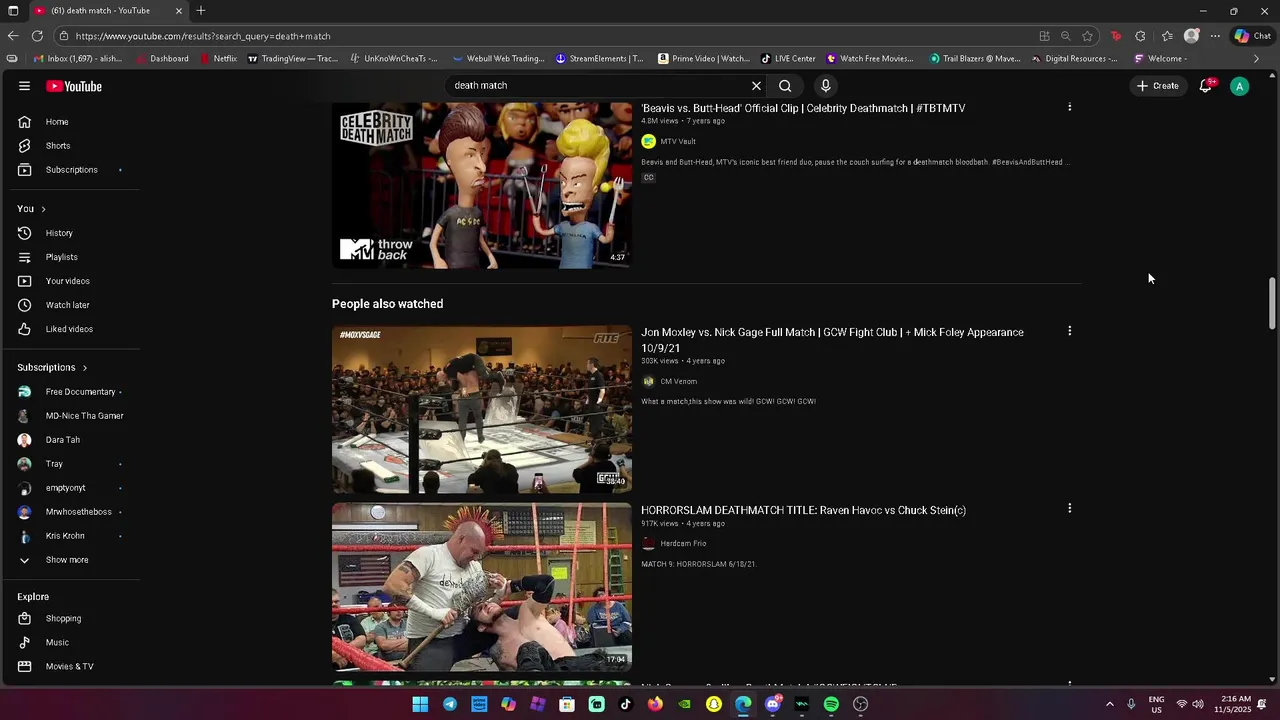Open Subscriptions in the sidebar
This screenshot has width=1280, height=720.
coord(70,170)
